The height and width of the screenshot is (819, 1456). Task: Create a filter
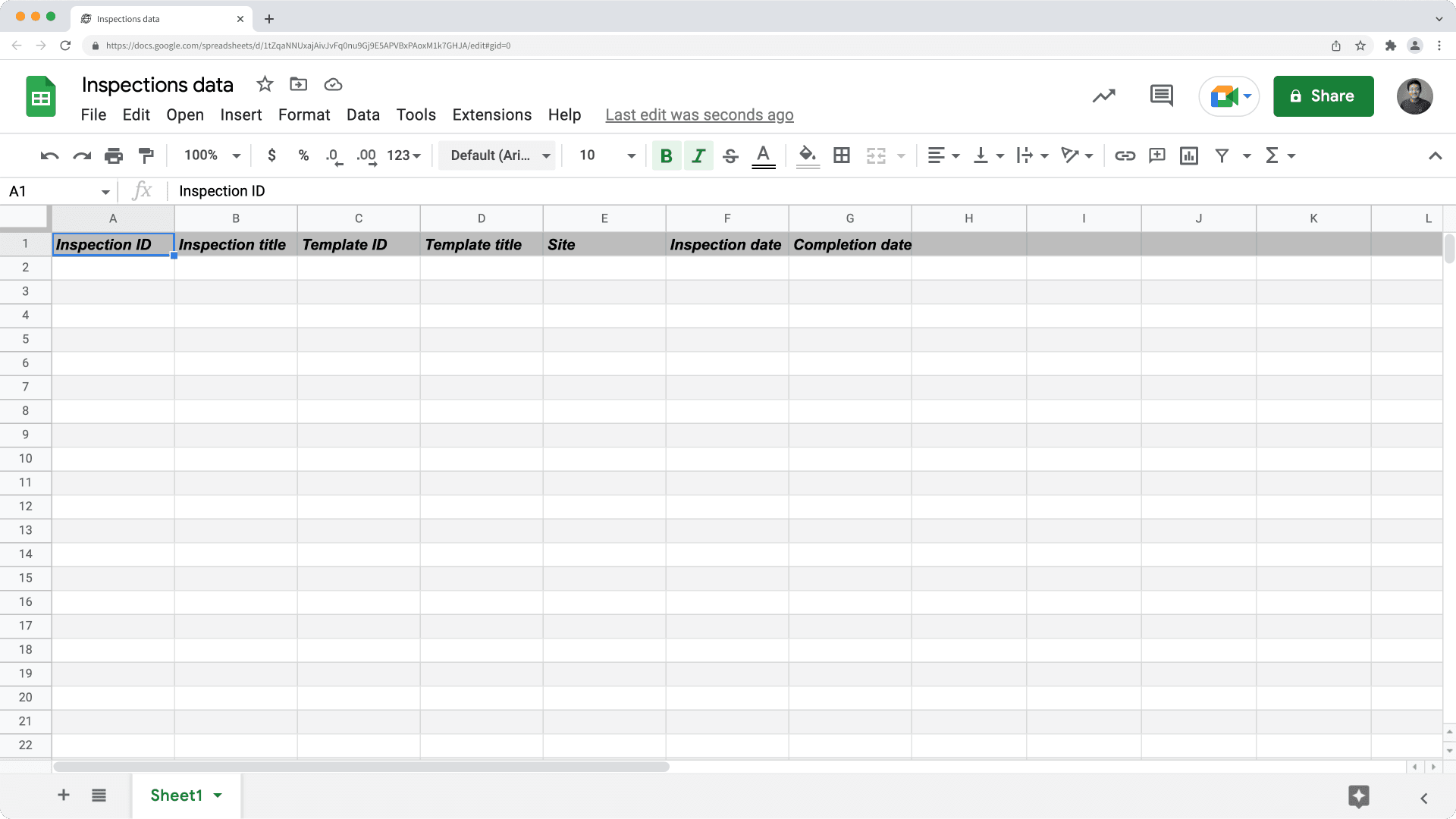click(x=1222, y=155)
